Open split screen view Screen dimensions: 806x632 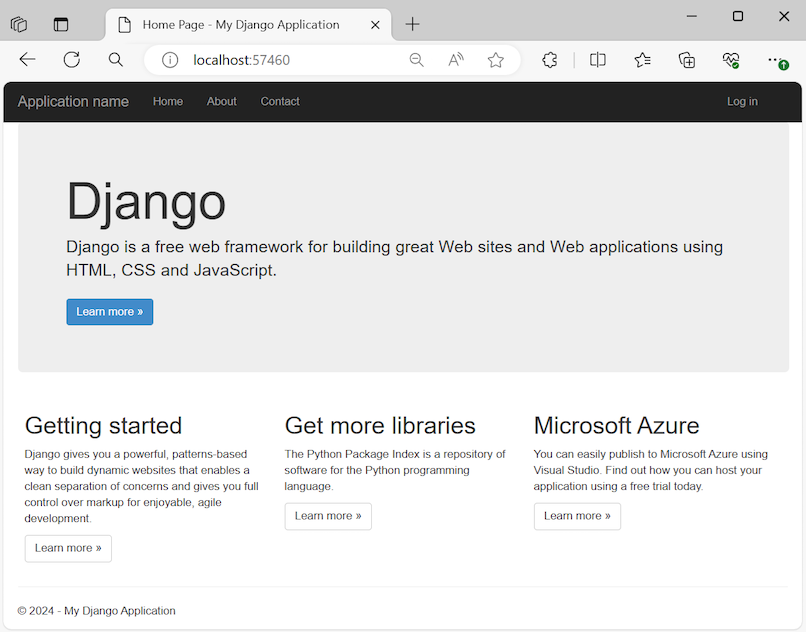pyautogui.click(x=597, y=59)
